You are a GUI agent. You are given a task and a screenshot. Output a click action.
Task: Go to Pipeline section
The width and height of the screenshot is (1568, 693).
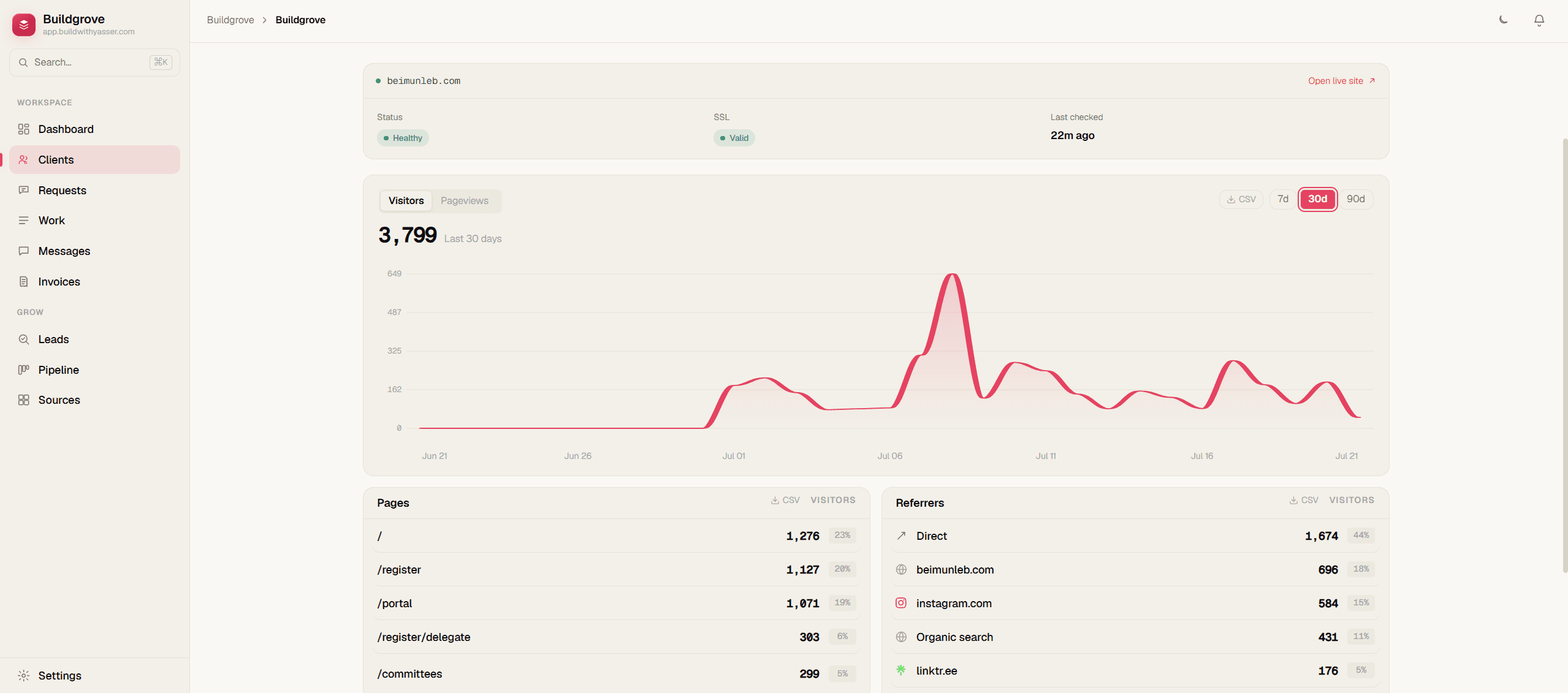pos(94,370)
